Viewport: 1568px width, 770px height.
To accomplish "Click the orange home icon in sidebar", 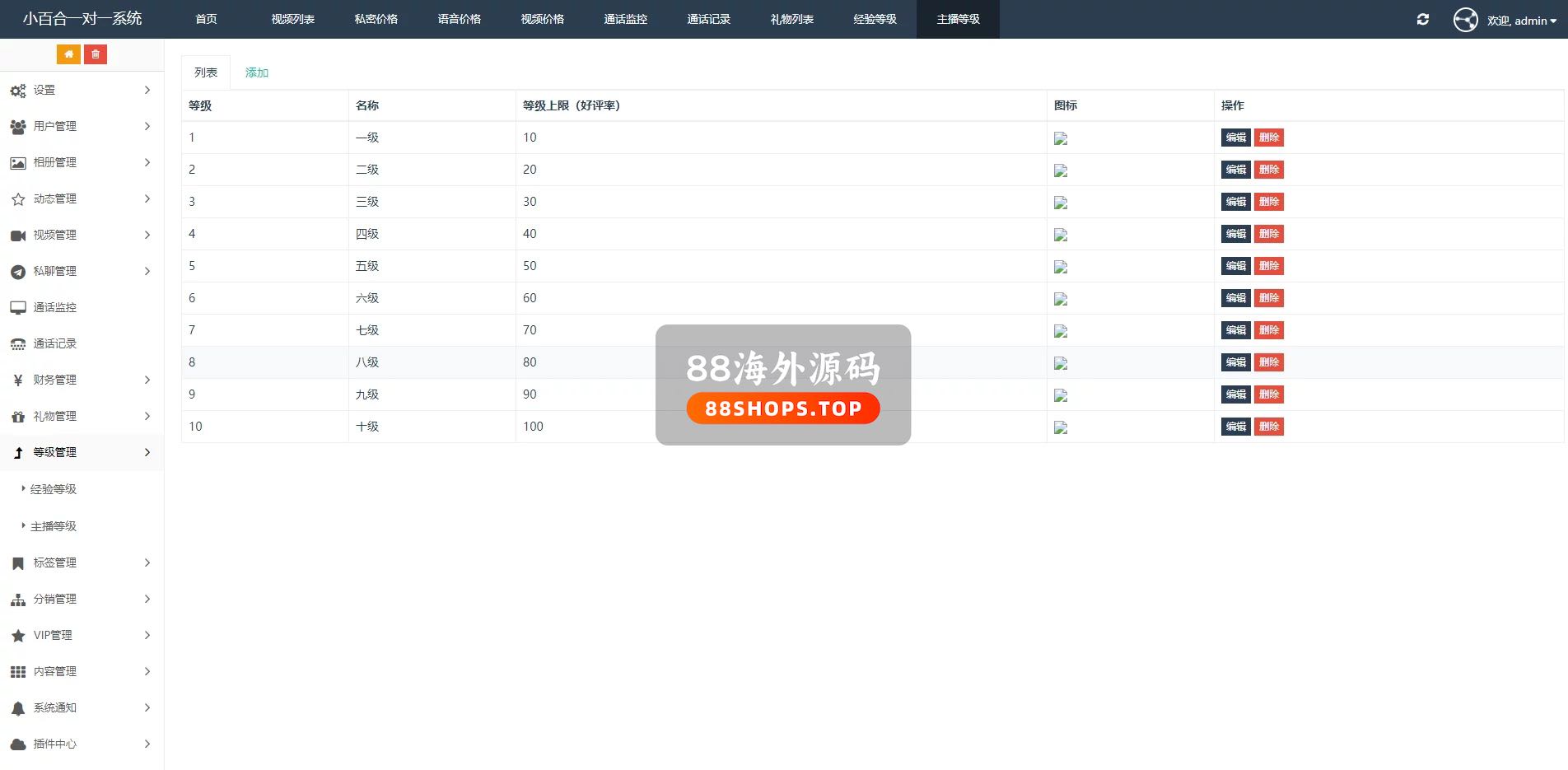I will tap(68, 54).
